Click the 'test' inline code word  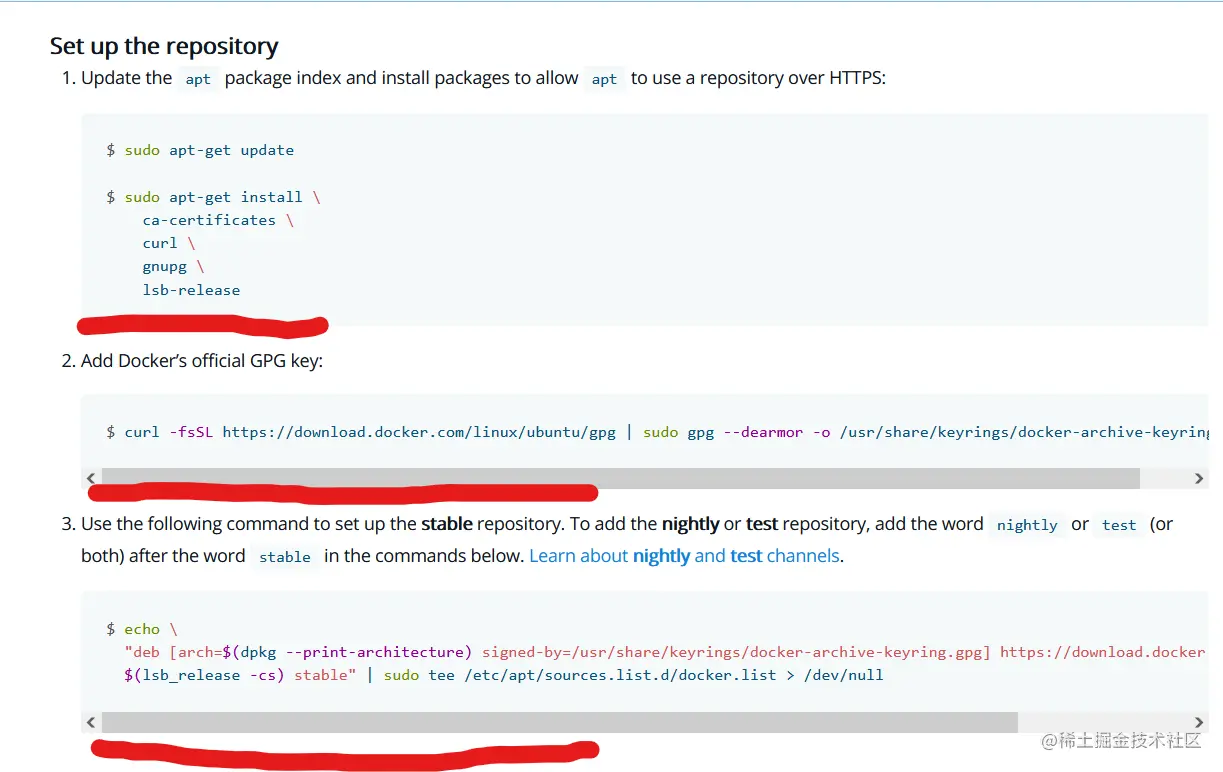coord(1119,525)
